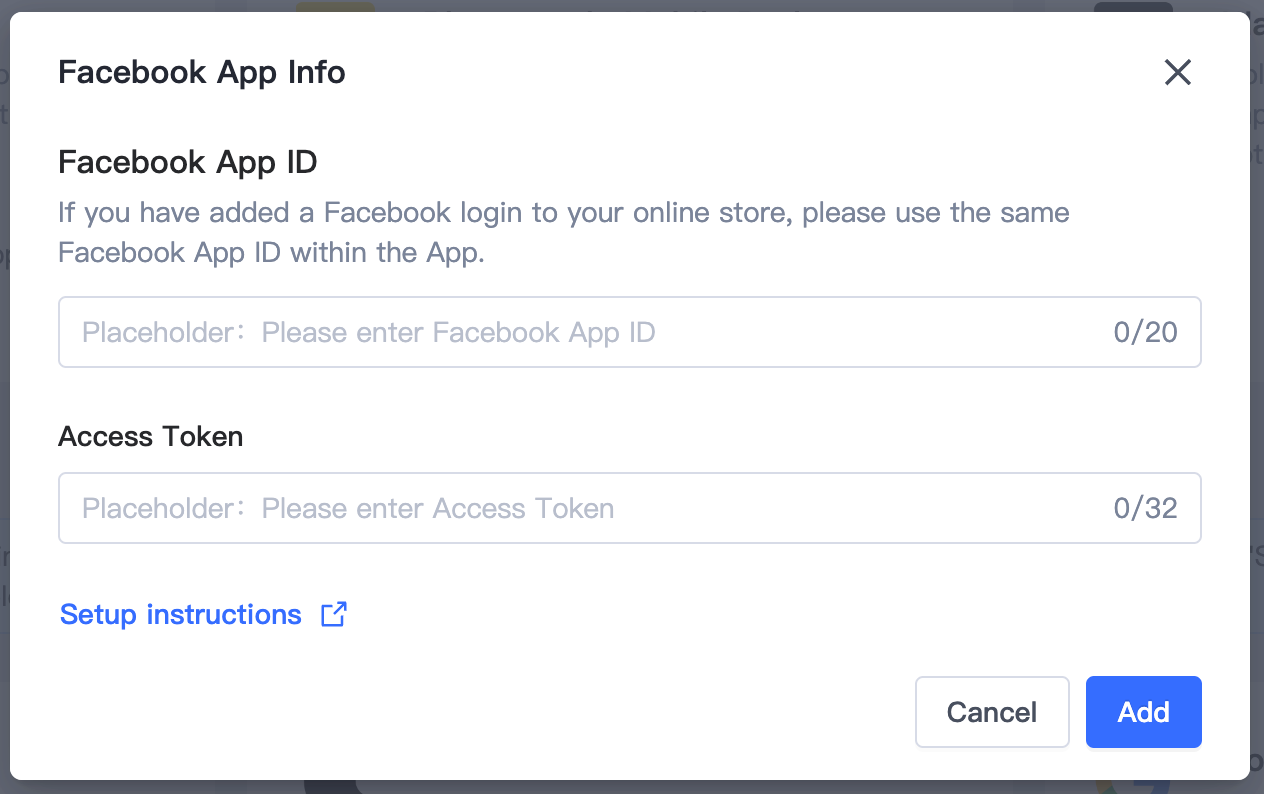Click the 0/20 character counter

click(x=1146, y=332)
